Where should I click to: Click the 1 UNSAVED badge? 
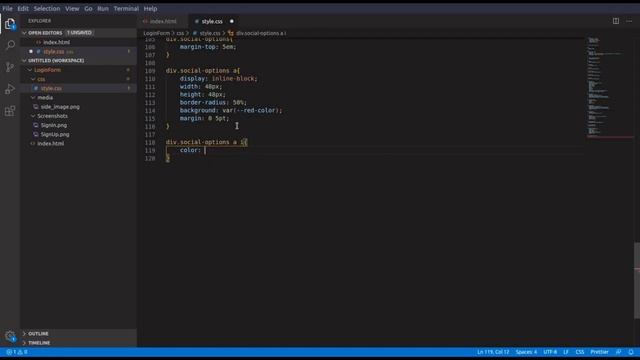tap(79, 33)
